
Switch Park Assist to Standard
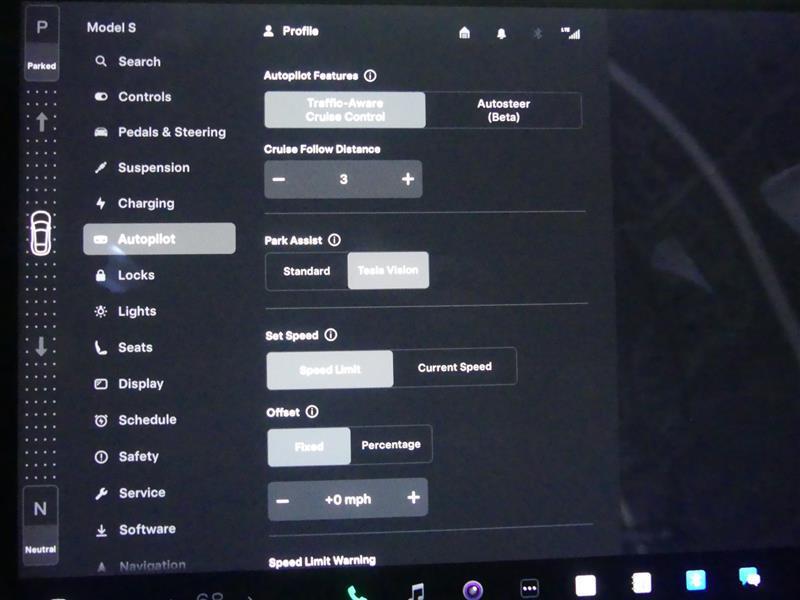tap(305, 270)
